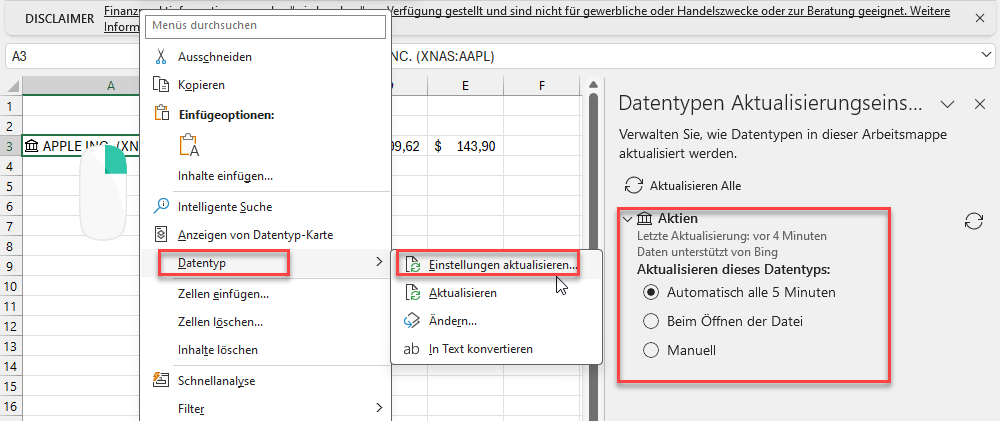
Task: Click the refresh icon beside Aktien
Action: (973, 221)
